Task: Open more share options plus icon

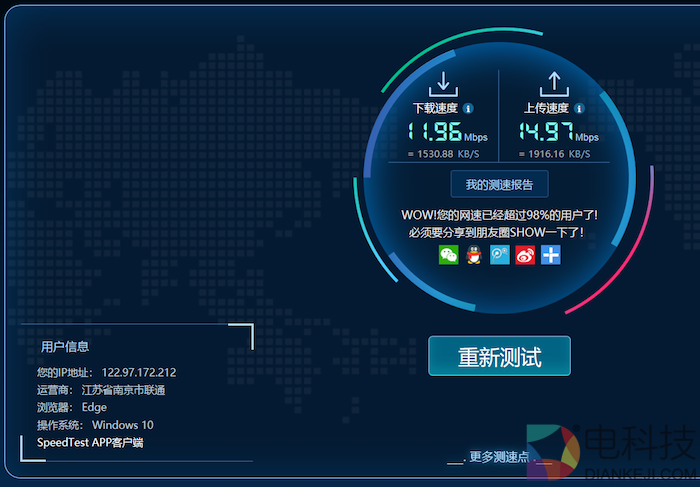Action: coord(551,255)
